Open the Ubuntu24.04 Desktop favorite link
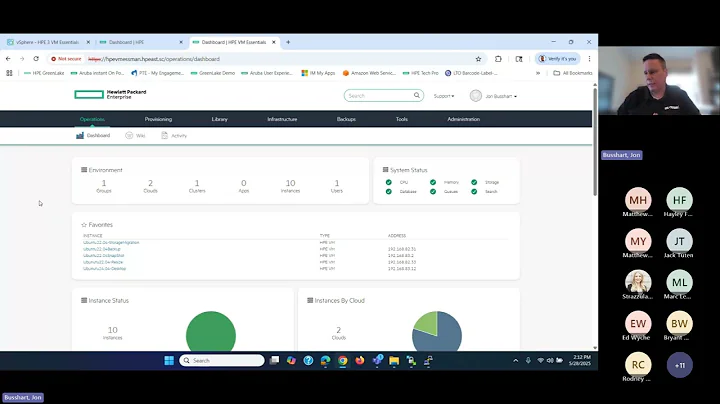The width and height of the screenshot is (720, 404). [104, 269]
